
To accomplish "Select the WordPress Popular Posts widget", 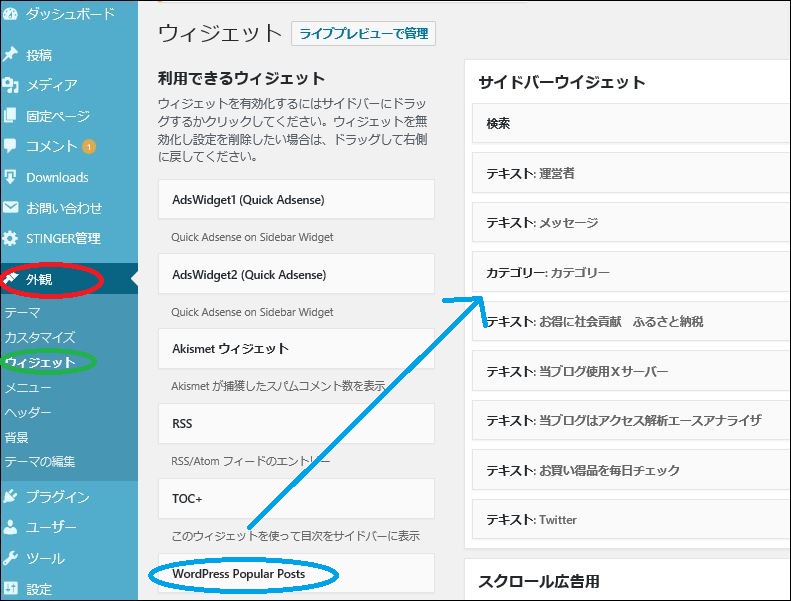I will point(296,573).
